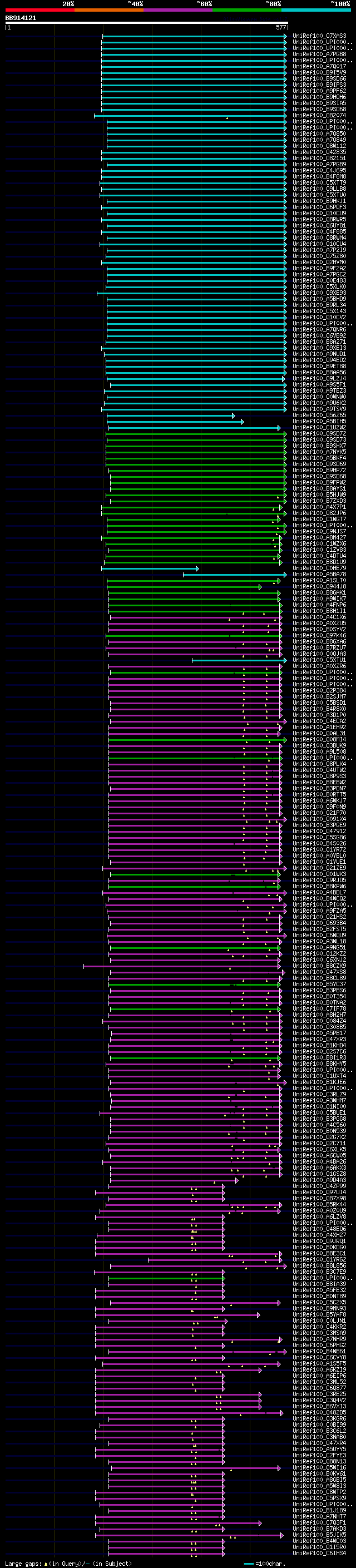Screen dimensions: 356x1568
Task: Select the label UniRef100_C0HE79
Action: (x=319, y=568)
